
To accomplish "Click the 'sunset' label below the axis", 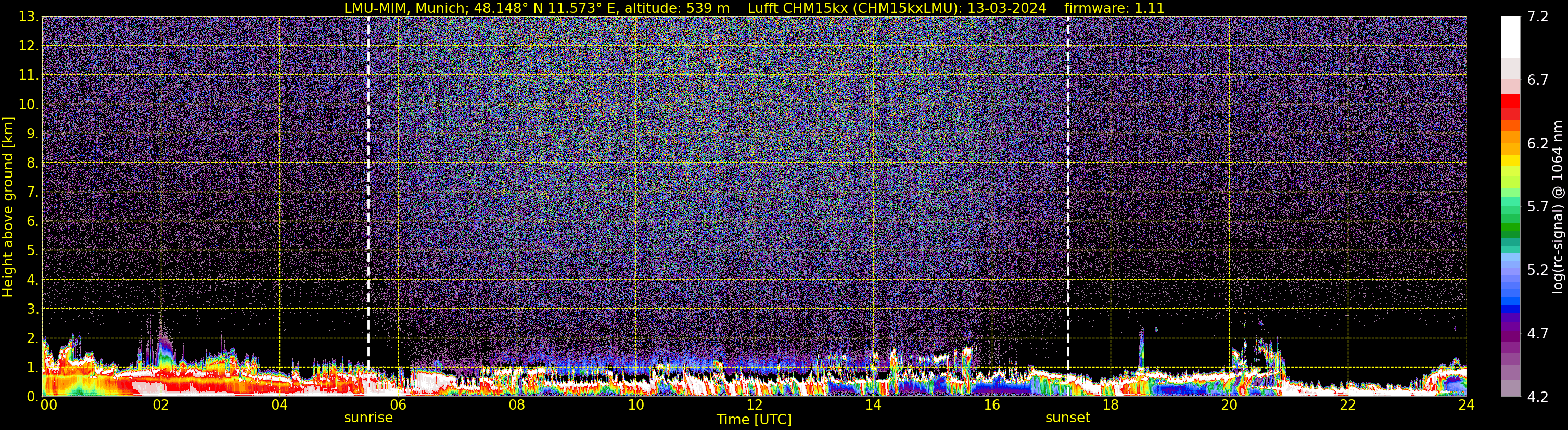I will [x=1068, y=418].
